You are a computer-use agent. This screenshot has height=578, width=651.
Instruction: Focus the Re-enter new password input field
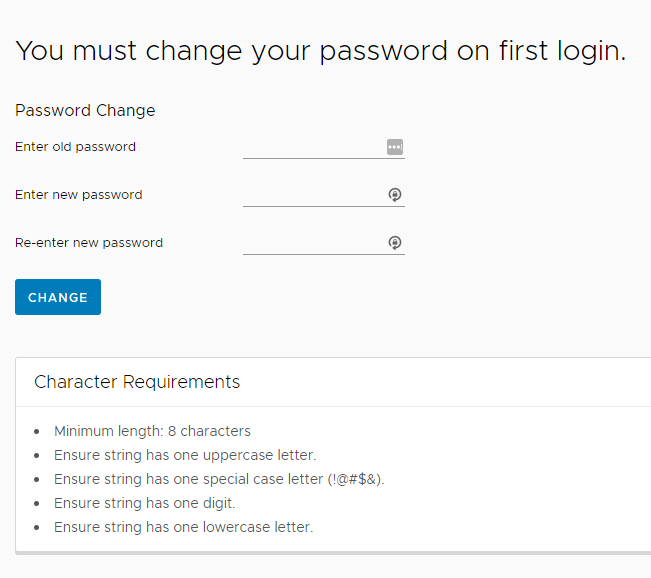(x=324, y=243)
